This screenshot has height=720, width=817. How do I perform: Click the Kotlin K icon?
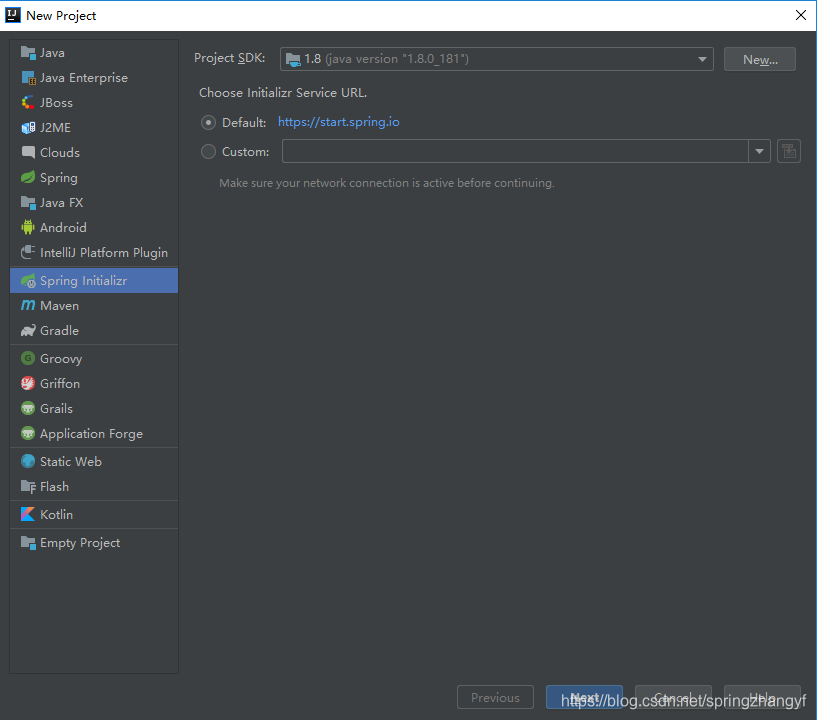[28, 514]
